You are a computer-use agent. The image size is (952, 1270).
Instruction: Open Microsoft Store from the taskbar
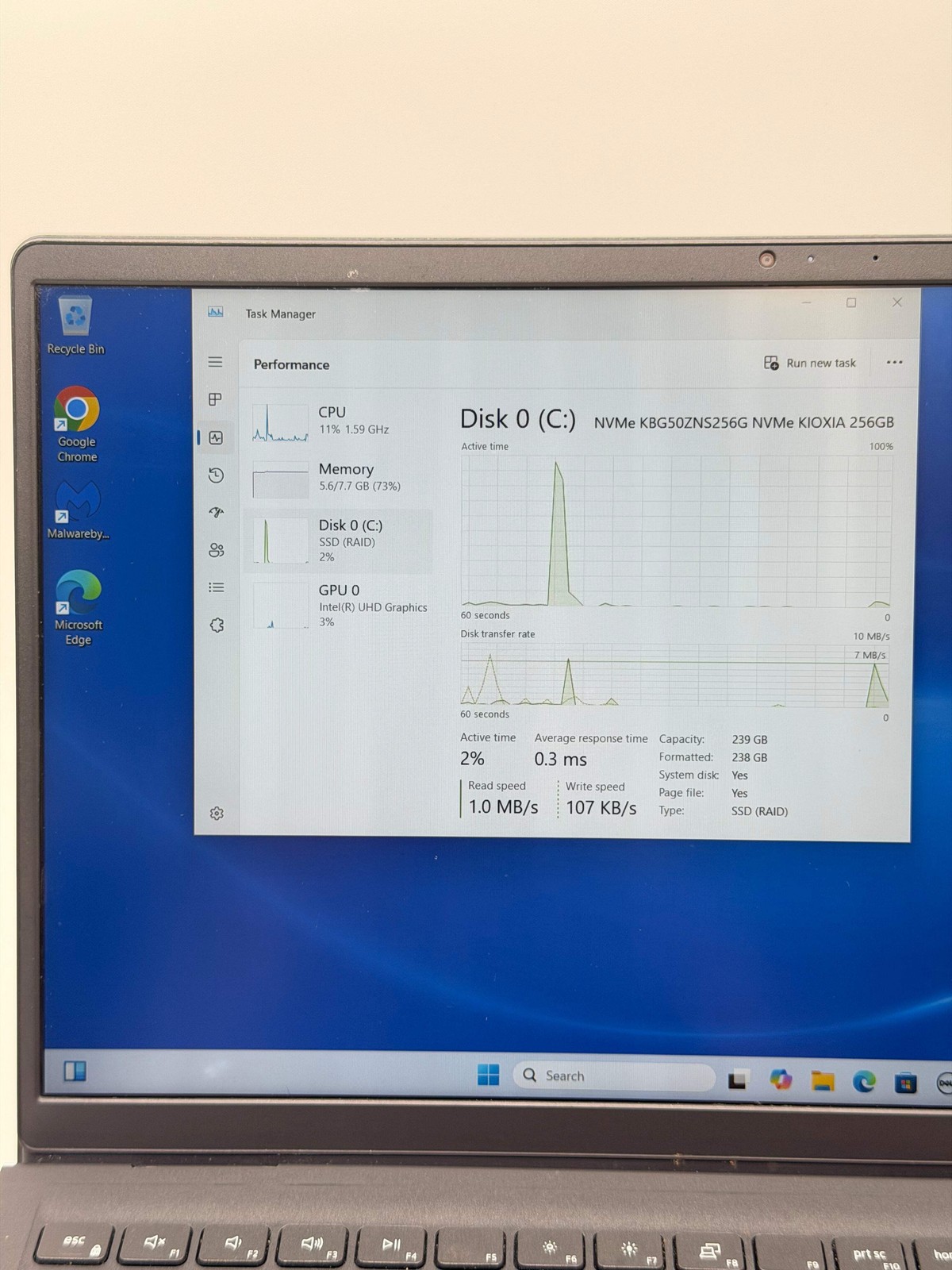905,1083
